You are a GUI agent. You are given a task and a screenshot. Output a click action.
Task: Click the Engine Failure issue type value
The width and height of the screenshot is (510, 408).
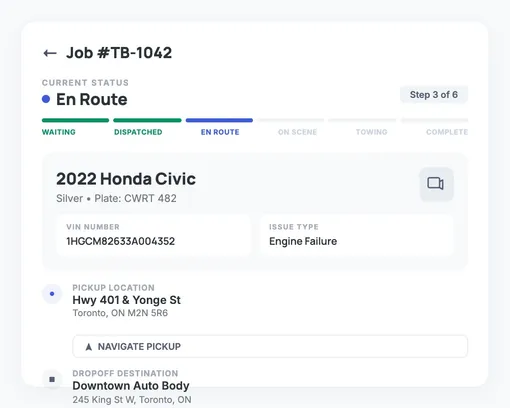point(303,241)
